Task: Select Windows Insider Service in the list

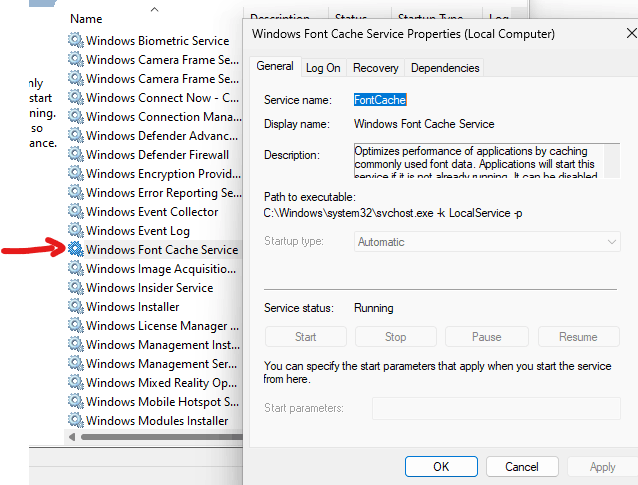Action: coord(155,287)
